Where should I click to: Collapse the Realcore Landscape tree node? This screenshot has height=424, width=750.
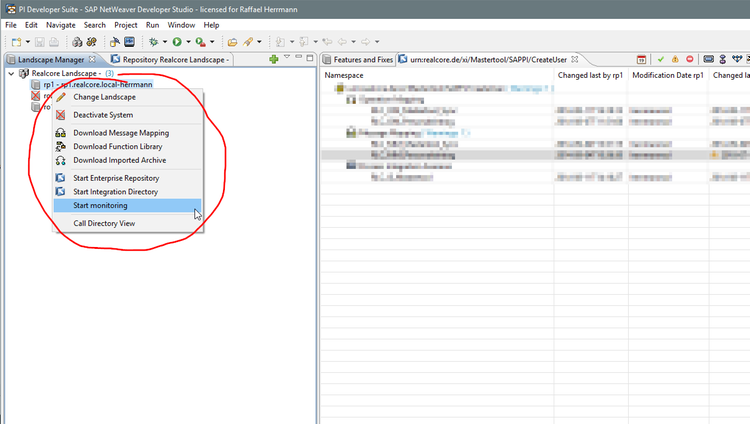[x=11, y=74]
